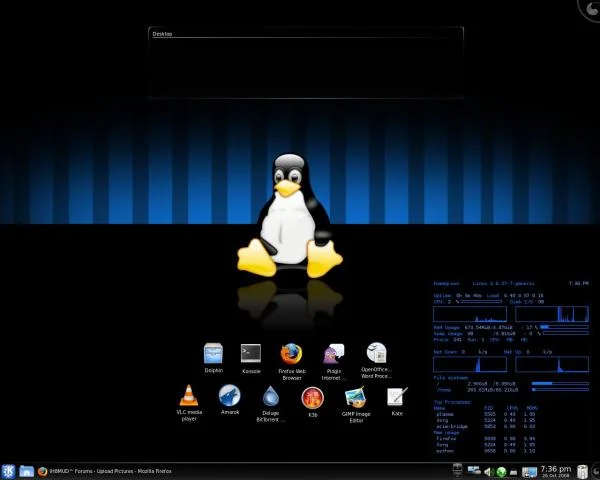
Task: Open the OpenOffice Word Processor icon
Action: [377, 360]
